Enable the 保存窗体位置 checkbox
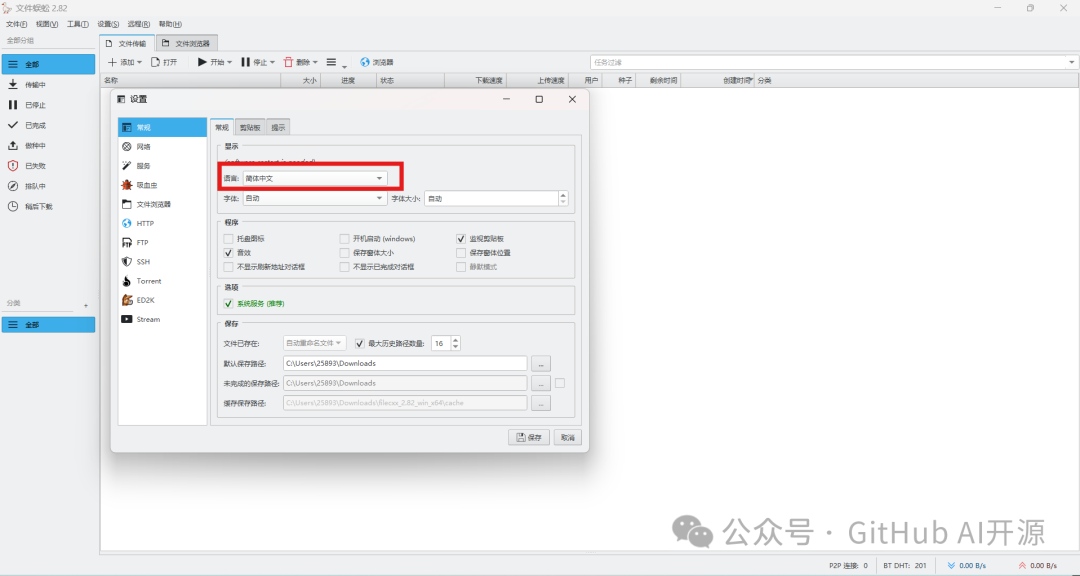The height and width of the screenshot is (576, 1080). coord(461,253)
